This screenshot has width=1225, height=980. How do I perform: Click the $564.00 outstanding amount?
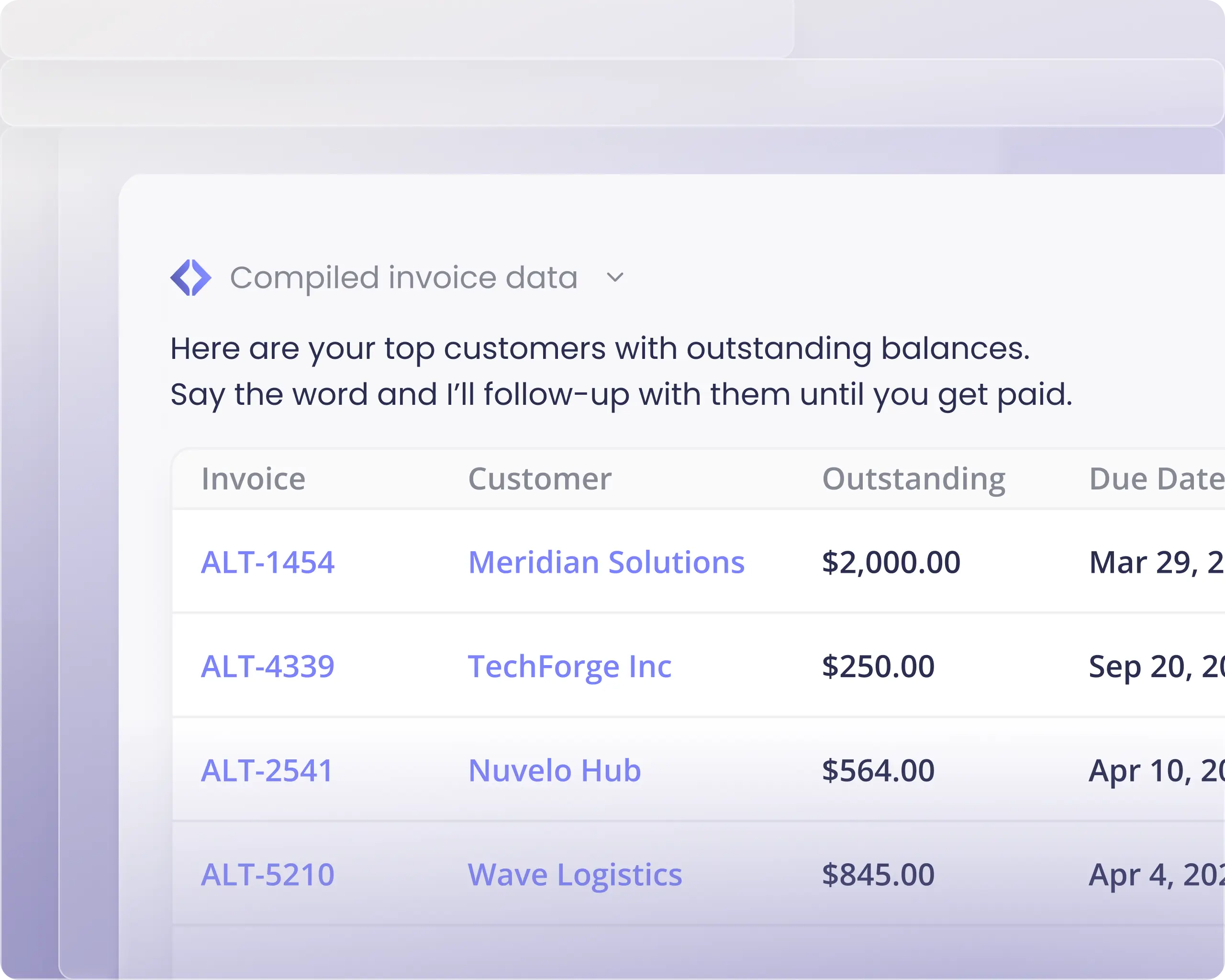click(878, 771)
